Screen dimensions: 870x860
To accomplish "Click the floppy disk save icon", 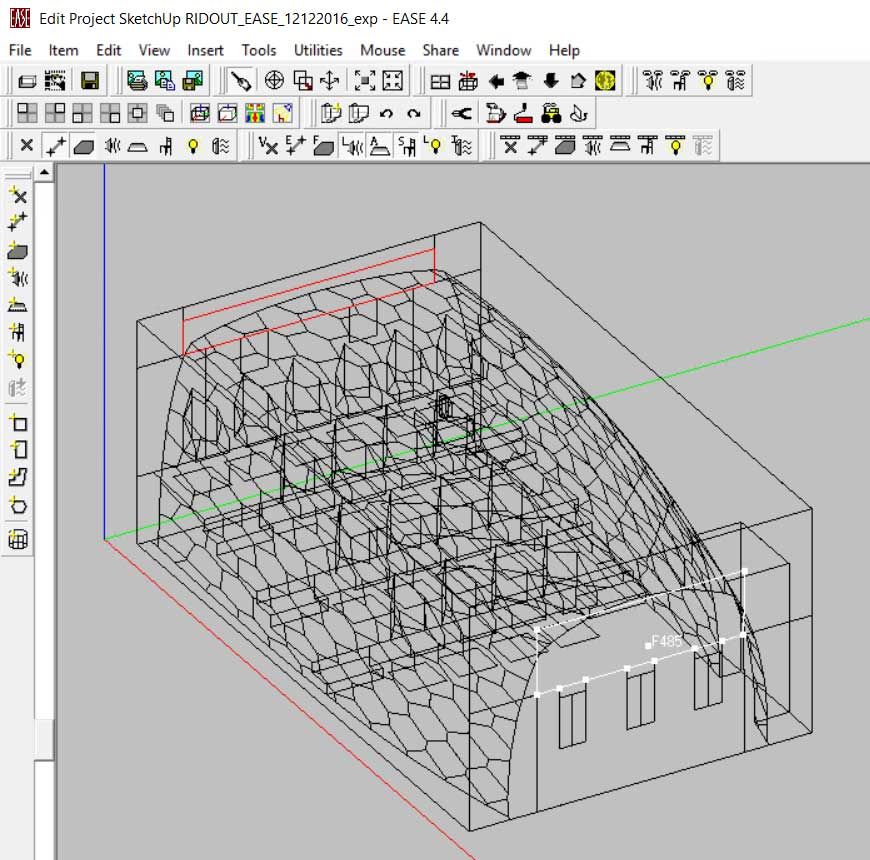I will click(90, 81).
